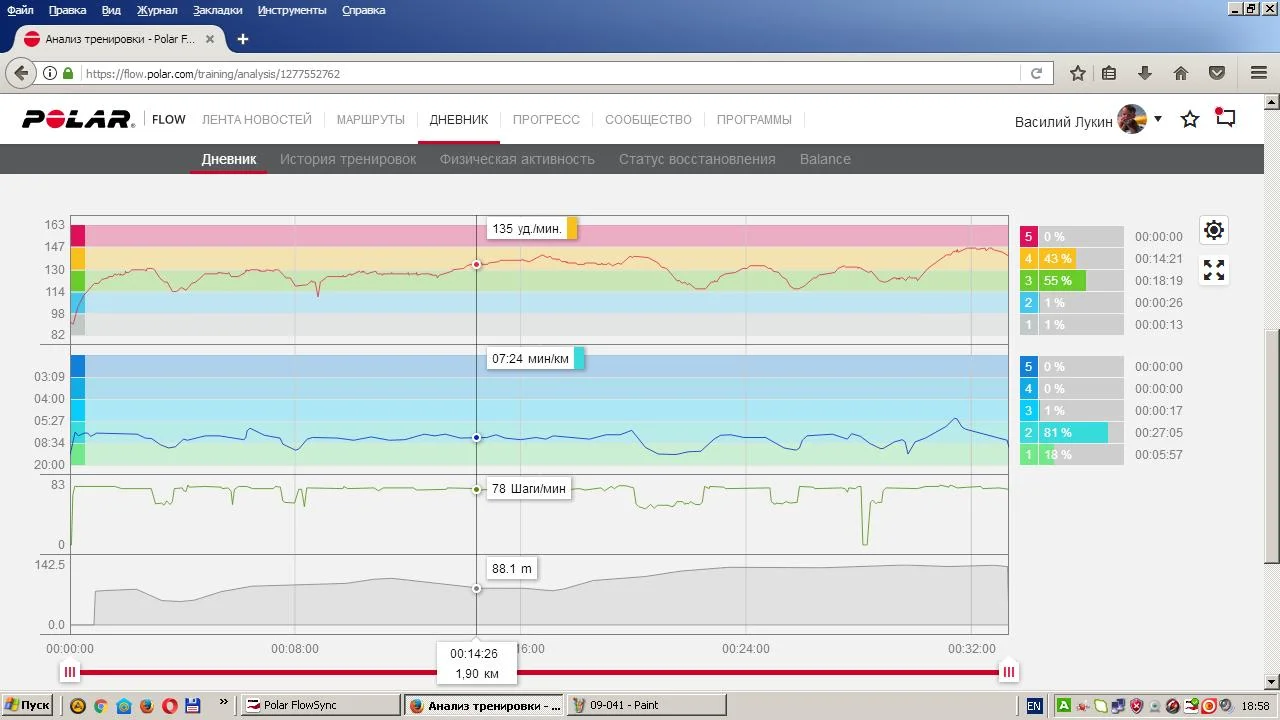Go to СООБЩЕСТВО page
The width and height of the screenshot is (1280, 720).
(648, 120)
